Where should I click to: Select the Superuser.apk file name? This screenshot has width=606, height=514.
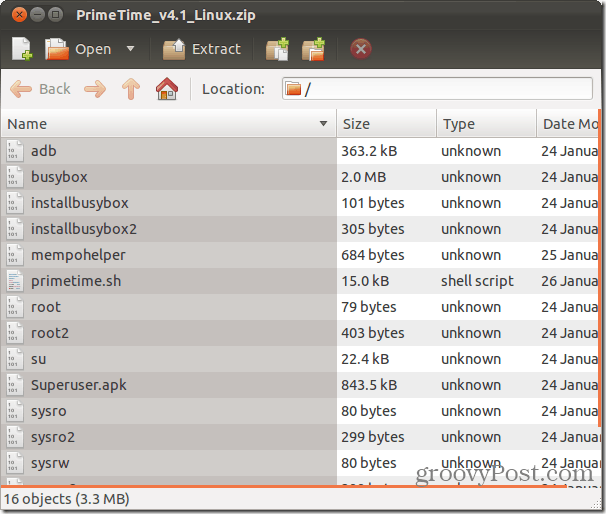coord(78,385)
